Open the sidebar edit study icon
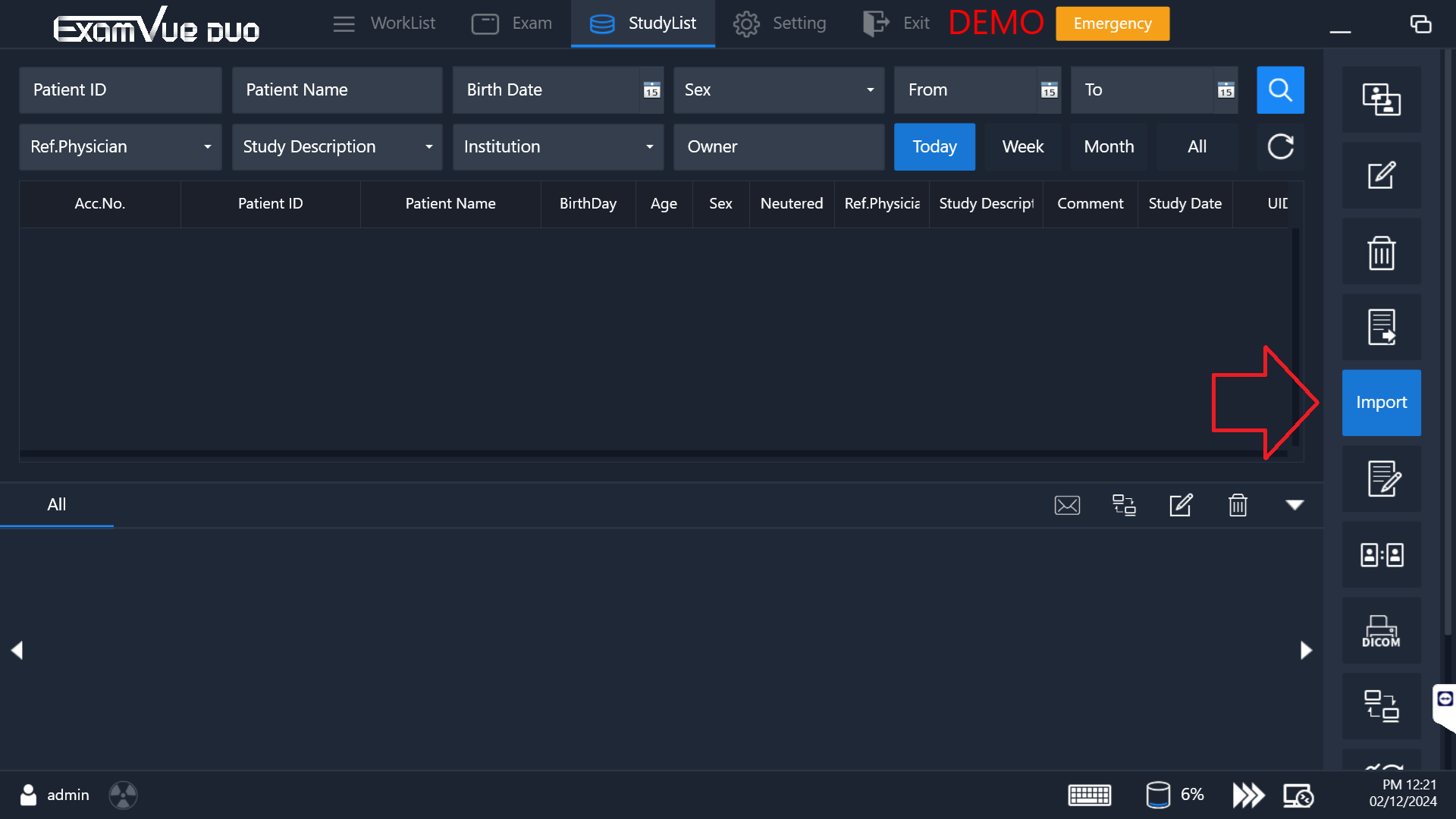Viewport: 1456px width, 819px height. (x=1381, y=175)
